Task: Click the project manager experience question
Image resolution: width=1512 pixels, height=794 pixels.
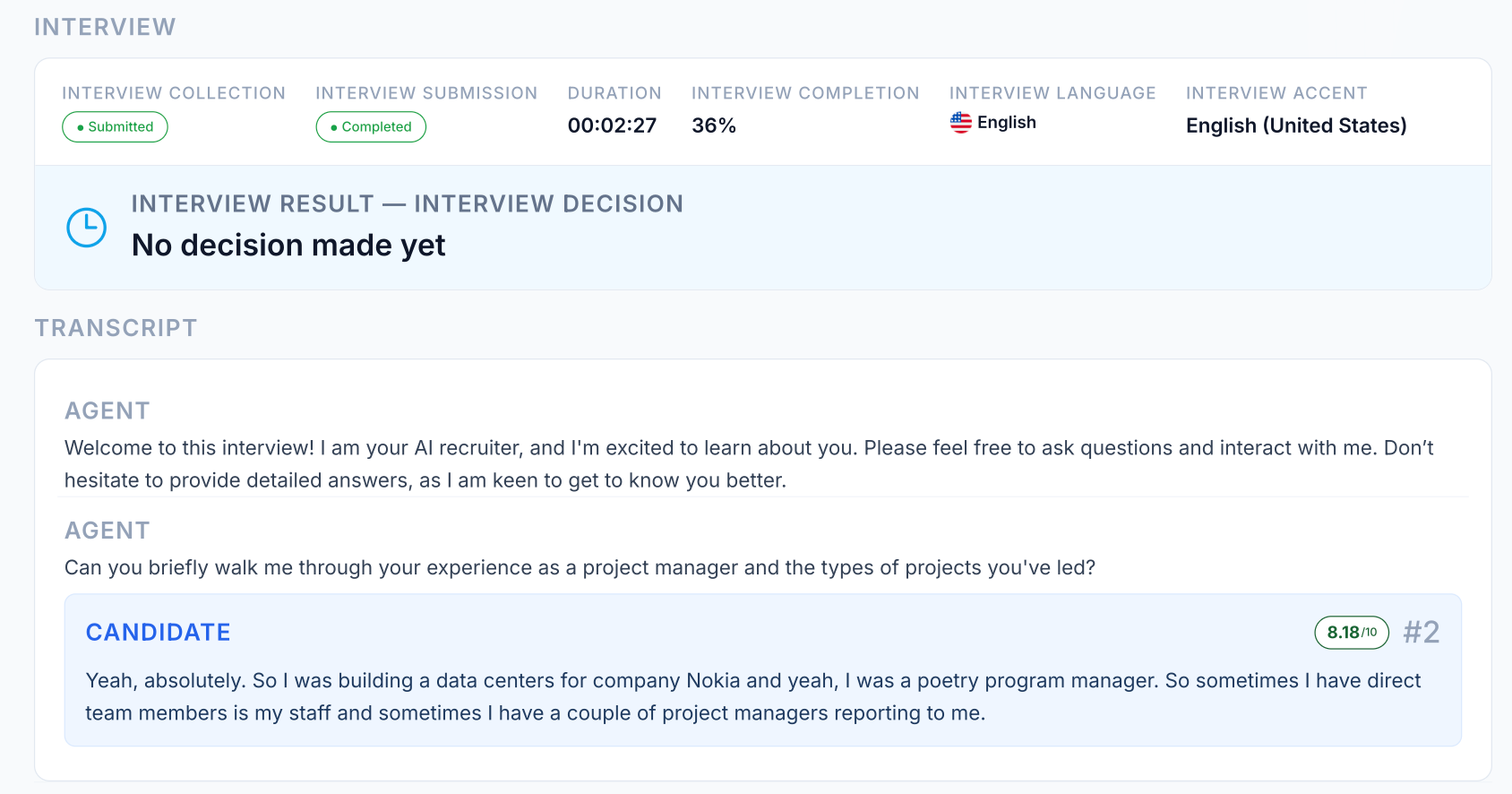Action: (580, 568)
